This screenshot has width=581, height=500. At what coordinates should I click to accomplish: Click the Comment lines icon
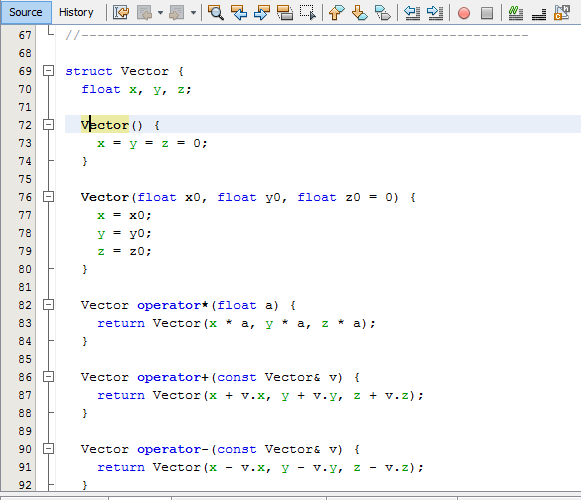coord(515,13)
